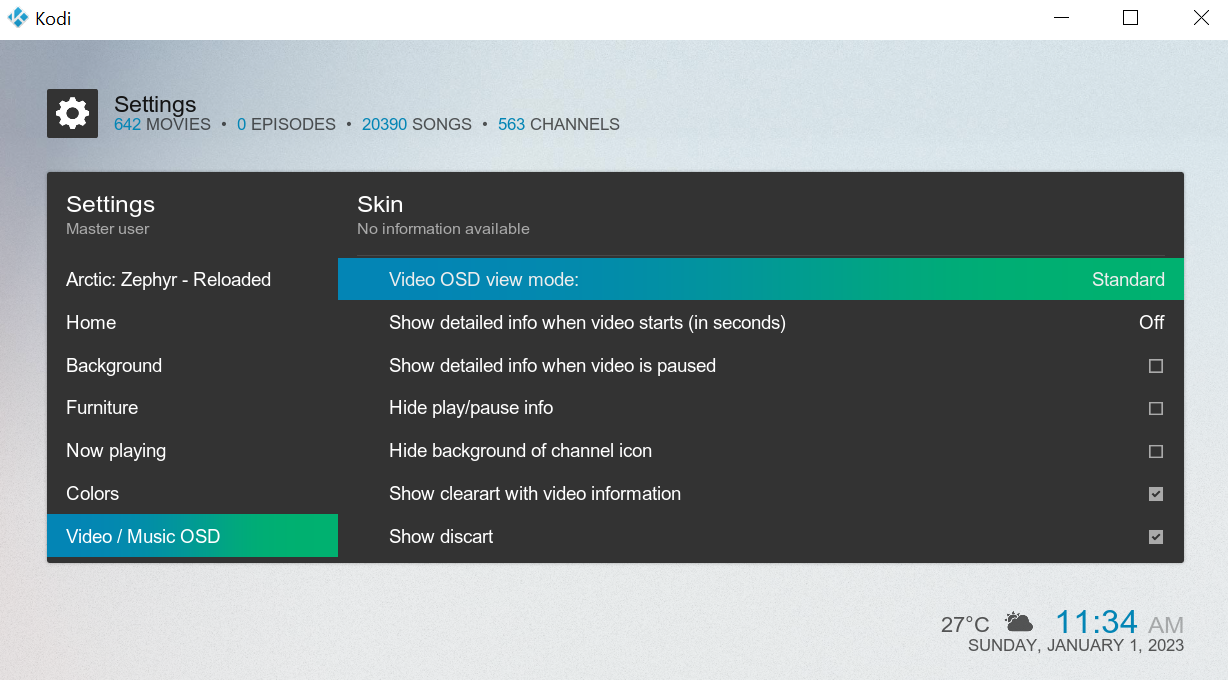This screenshot has width=1228, height=680.
Task: Click the 11:34 AM clock display
Action: point(1118,623)
